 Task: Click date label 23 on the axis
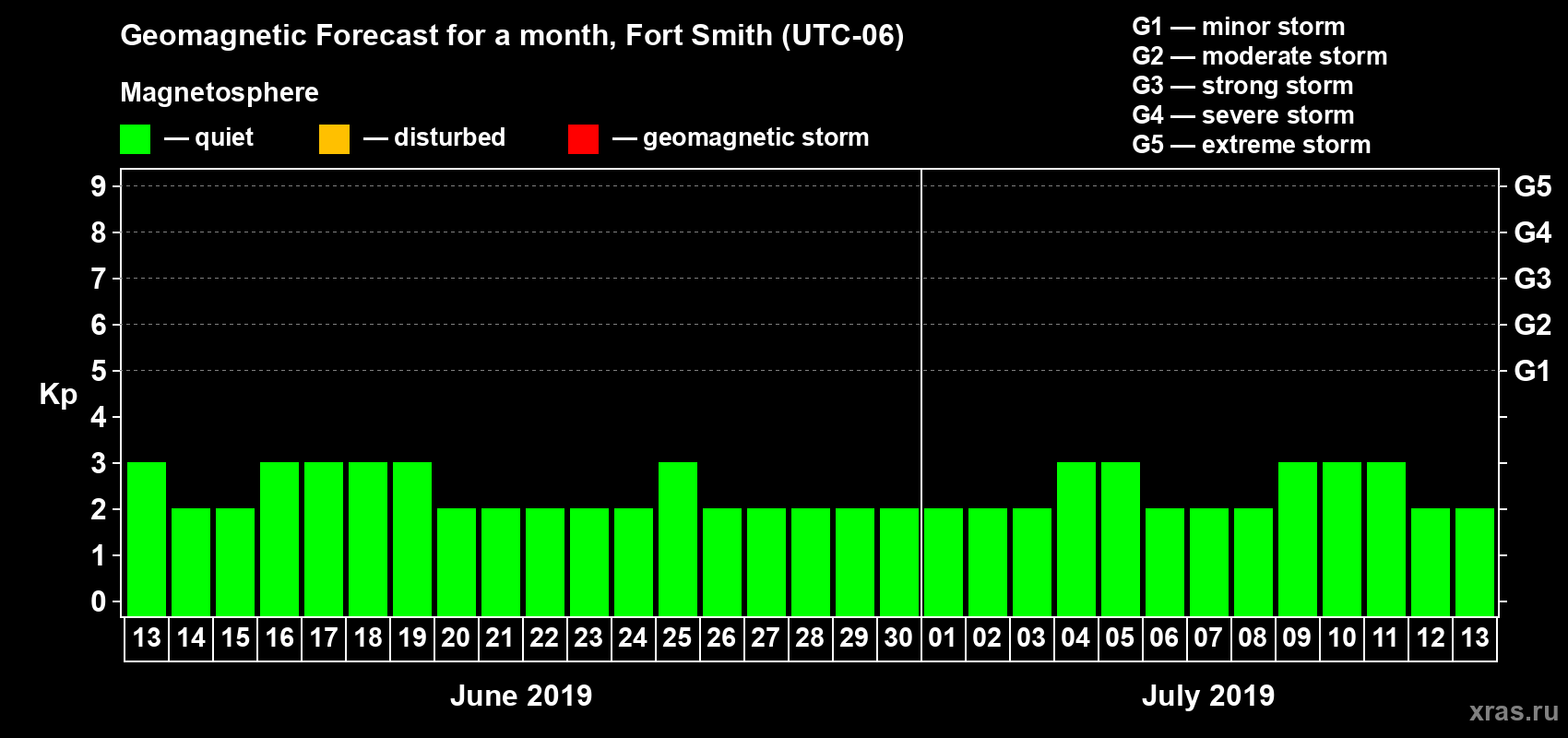pyautogui.click(x=588, y=637)
